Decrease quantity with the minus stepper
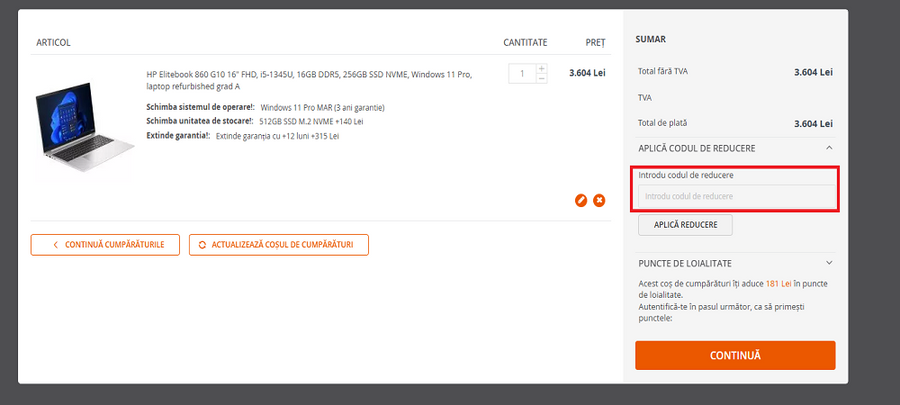This screenshot has height=405, width=900. tap(542, 78)
